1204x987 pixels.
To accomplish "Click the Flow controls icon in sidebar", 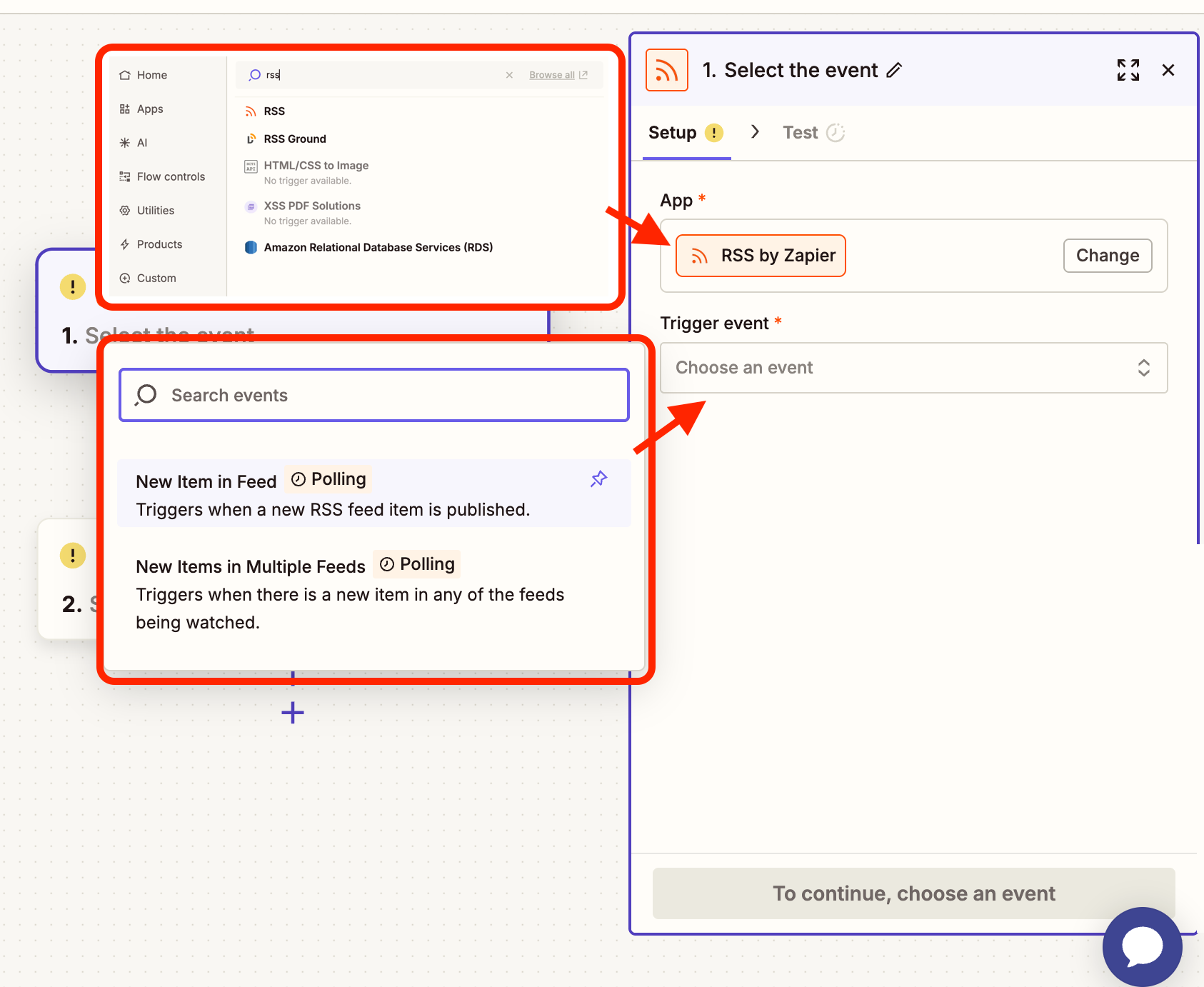I will 125,176.
